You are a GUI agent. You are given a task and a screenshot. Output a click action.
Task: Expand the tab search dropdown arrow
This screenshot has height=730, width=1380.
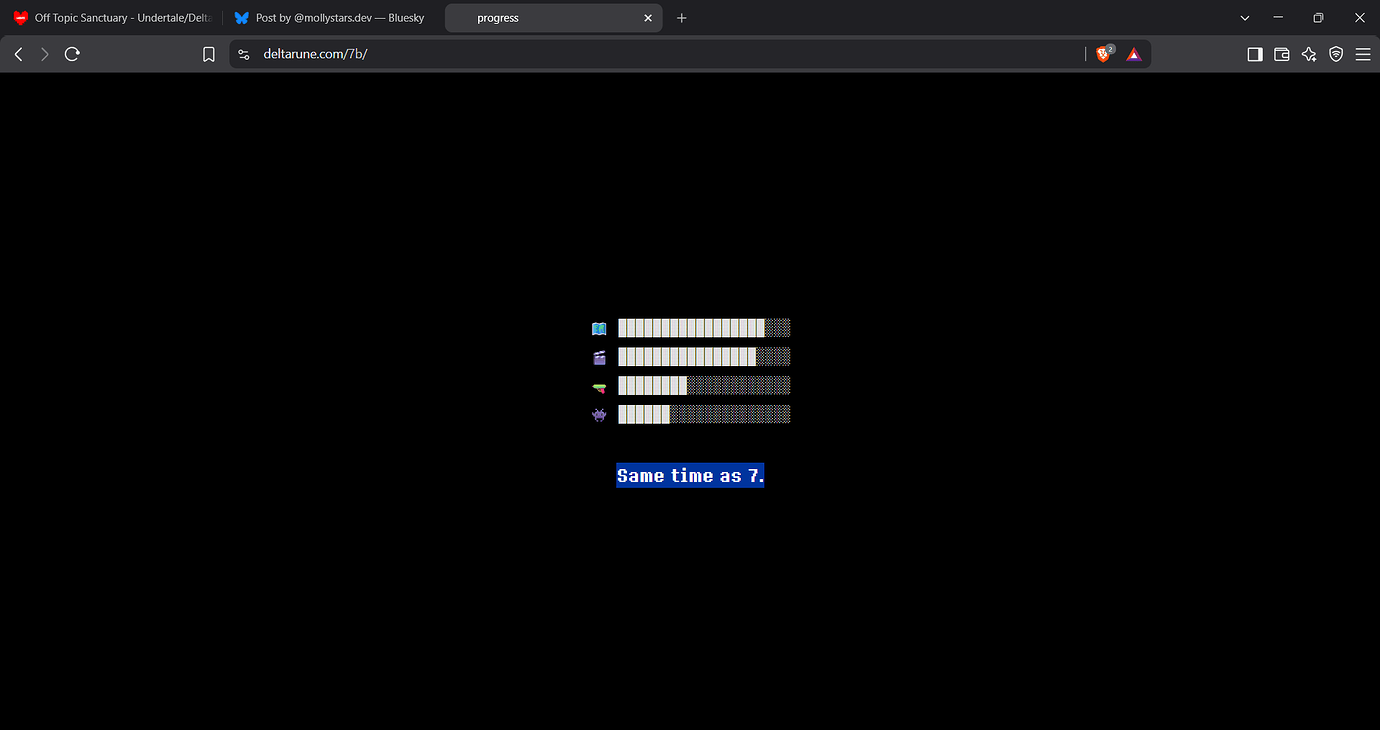(x=1245, y=18)
